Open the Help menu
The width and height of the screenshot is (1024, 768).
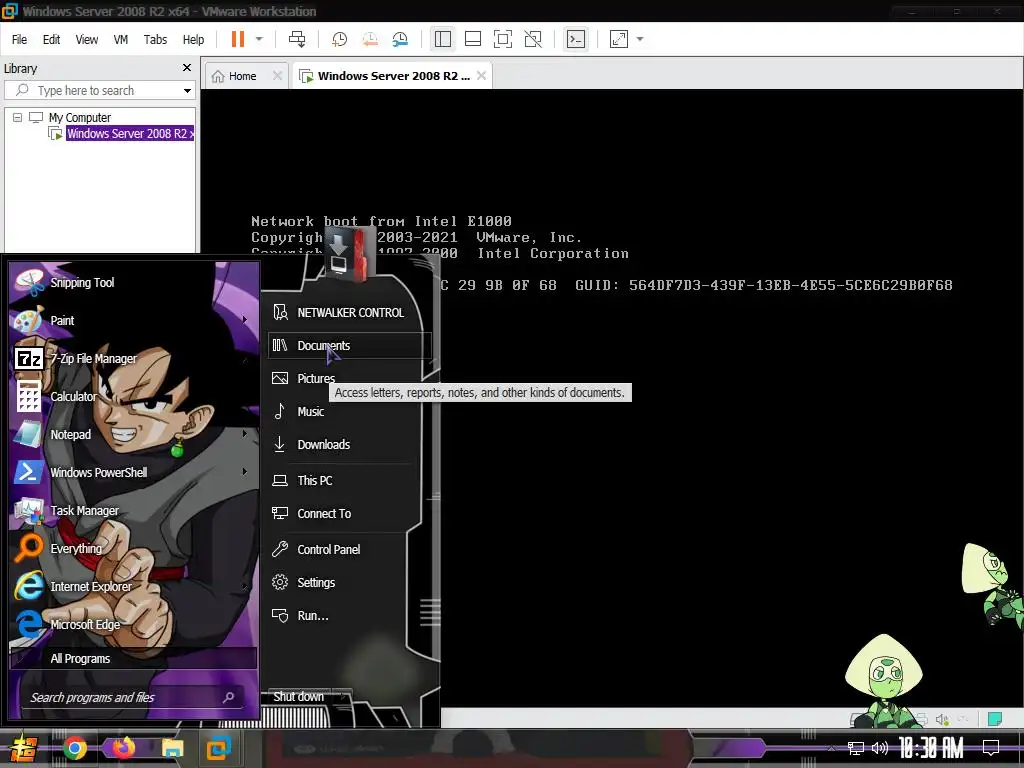pos(193,40)
